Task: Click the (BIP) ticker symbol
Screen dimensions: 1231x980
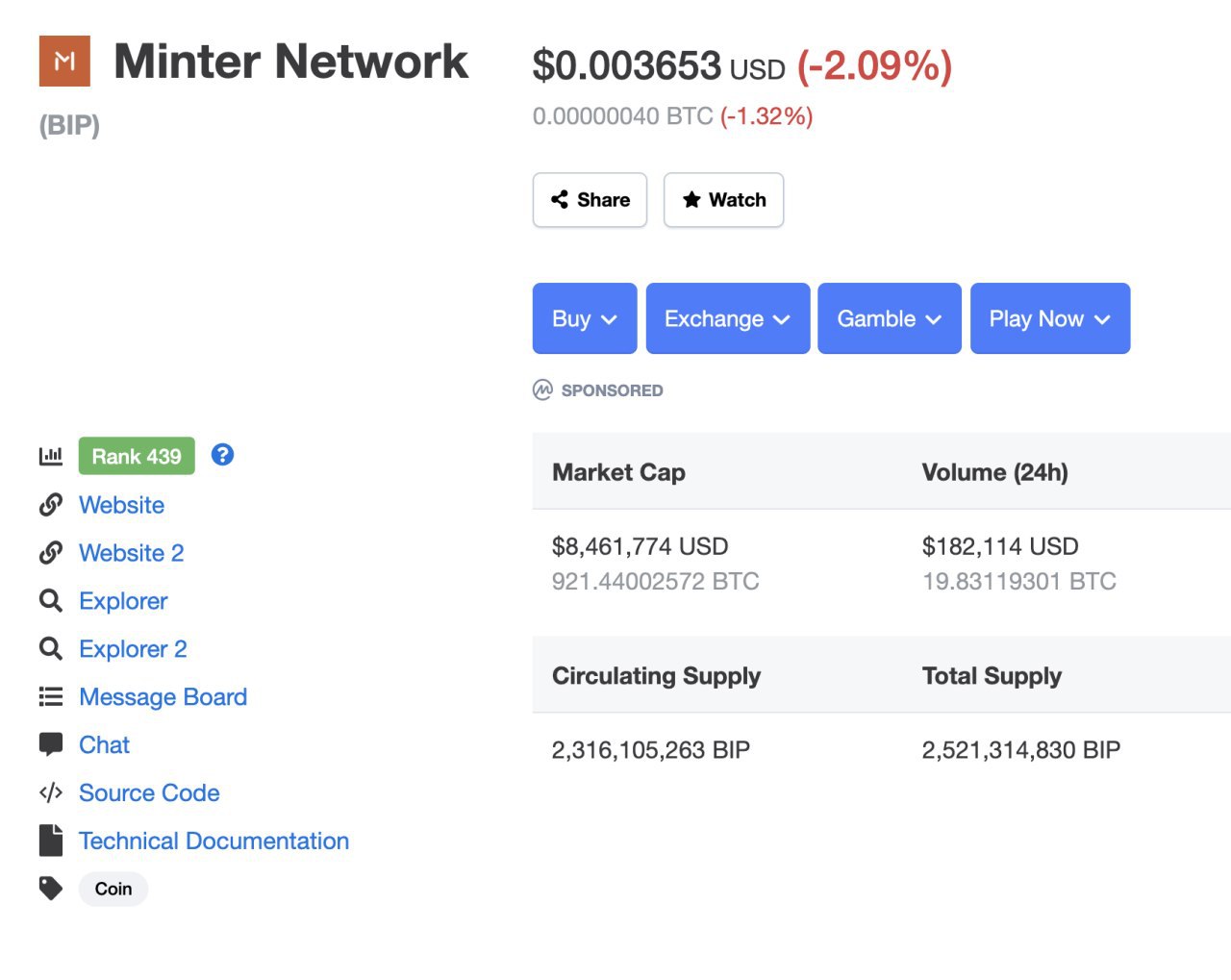Action: pos(69,125)
